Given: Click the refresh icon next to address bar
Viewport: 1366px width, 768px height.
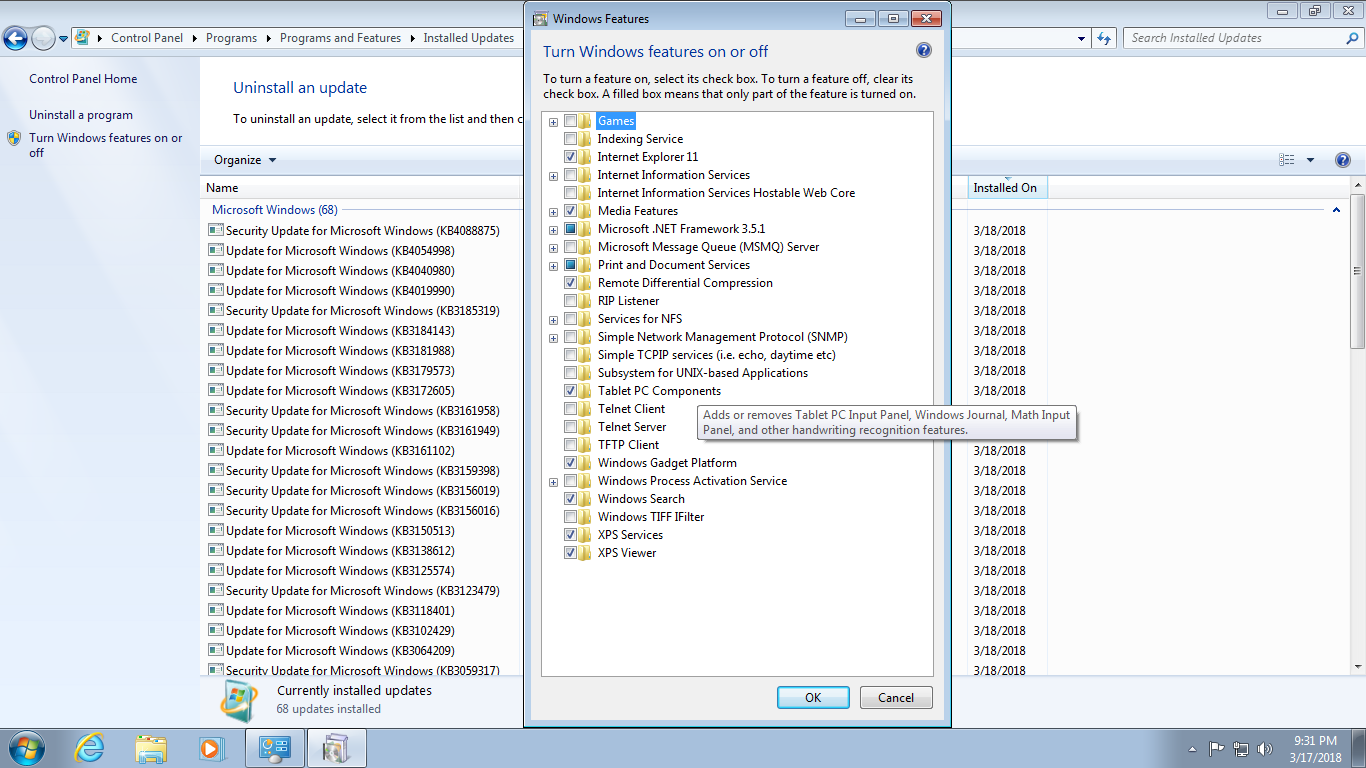Looking at the screenshot, I should tap(1104, 38).
